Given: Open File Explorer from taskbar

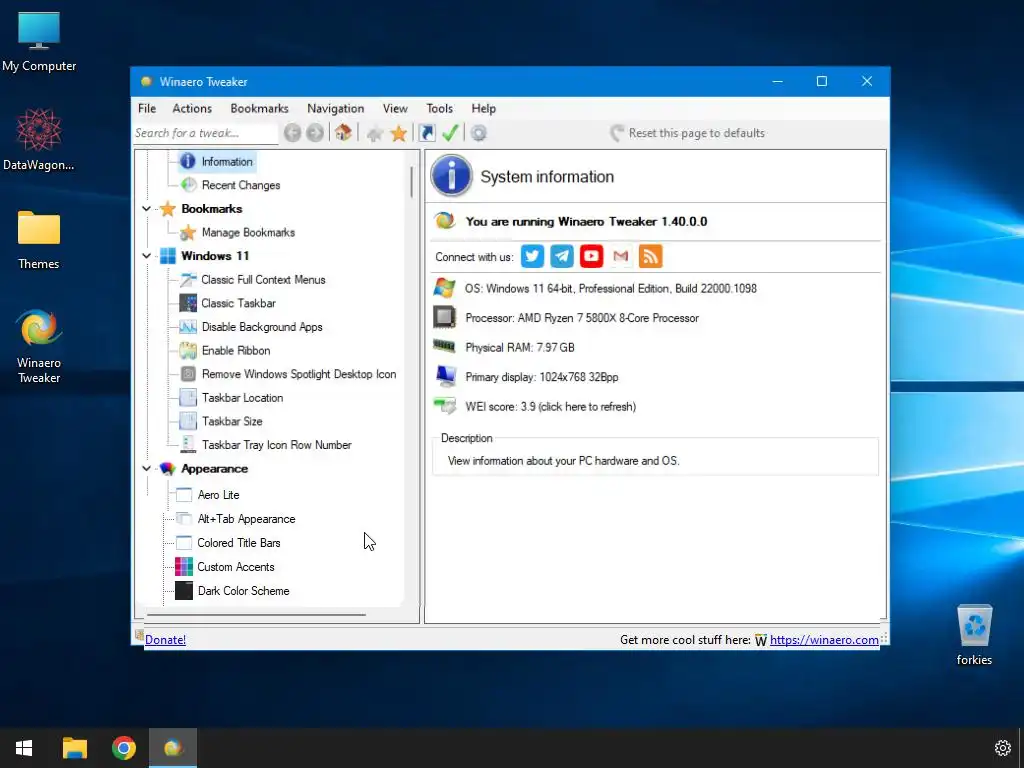Looking at the screenshot, I should (74, 748).
